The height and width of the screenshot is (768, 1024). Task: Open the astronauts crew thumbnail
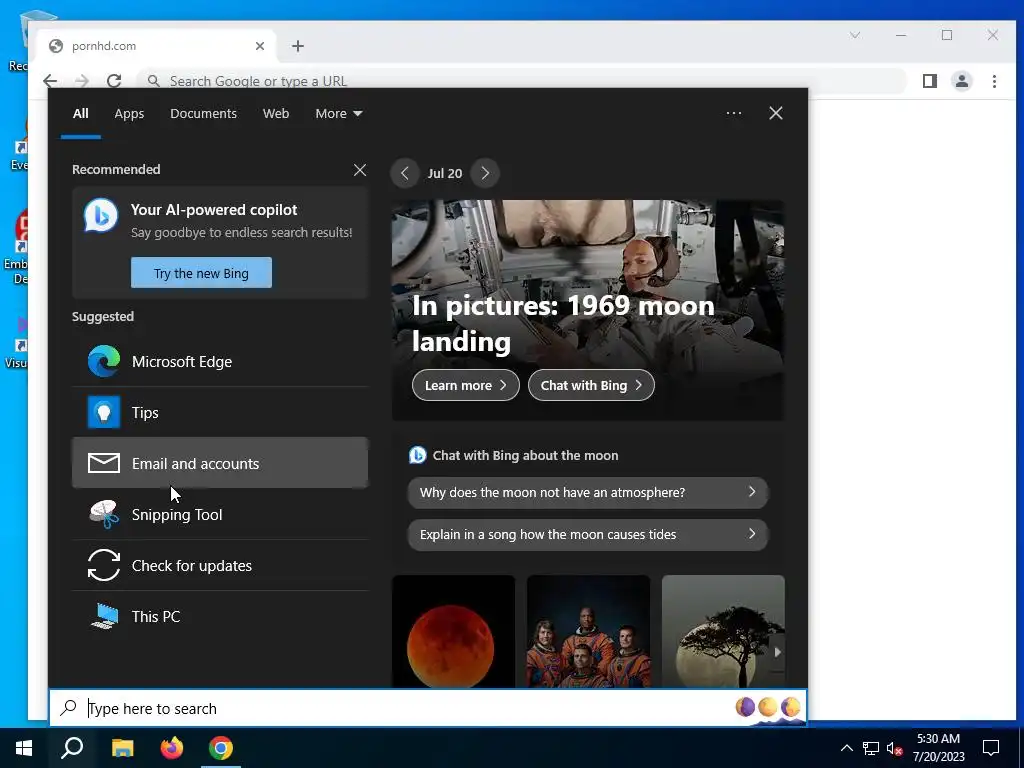tap(588, 631)
